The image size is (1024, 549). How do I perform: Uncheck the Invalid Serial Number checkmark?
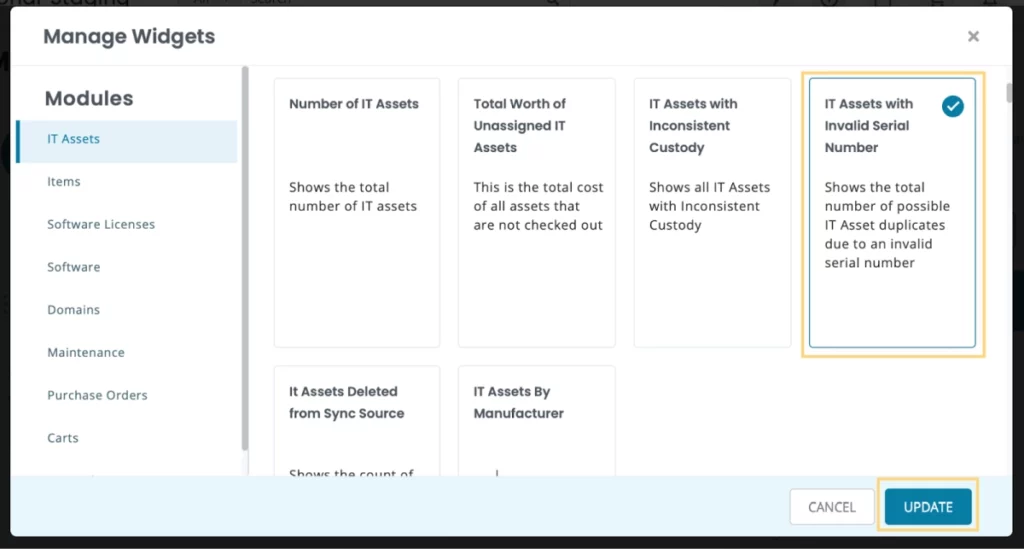tap(952, 106)
